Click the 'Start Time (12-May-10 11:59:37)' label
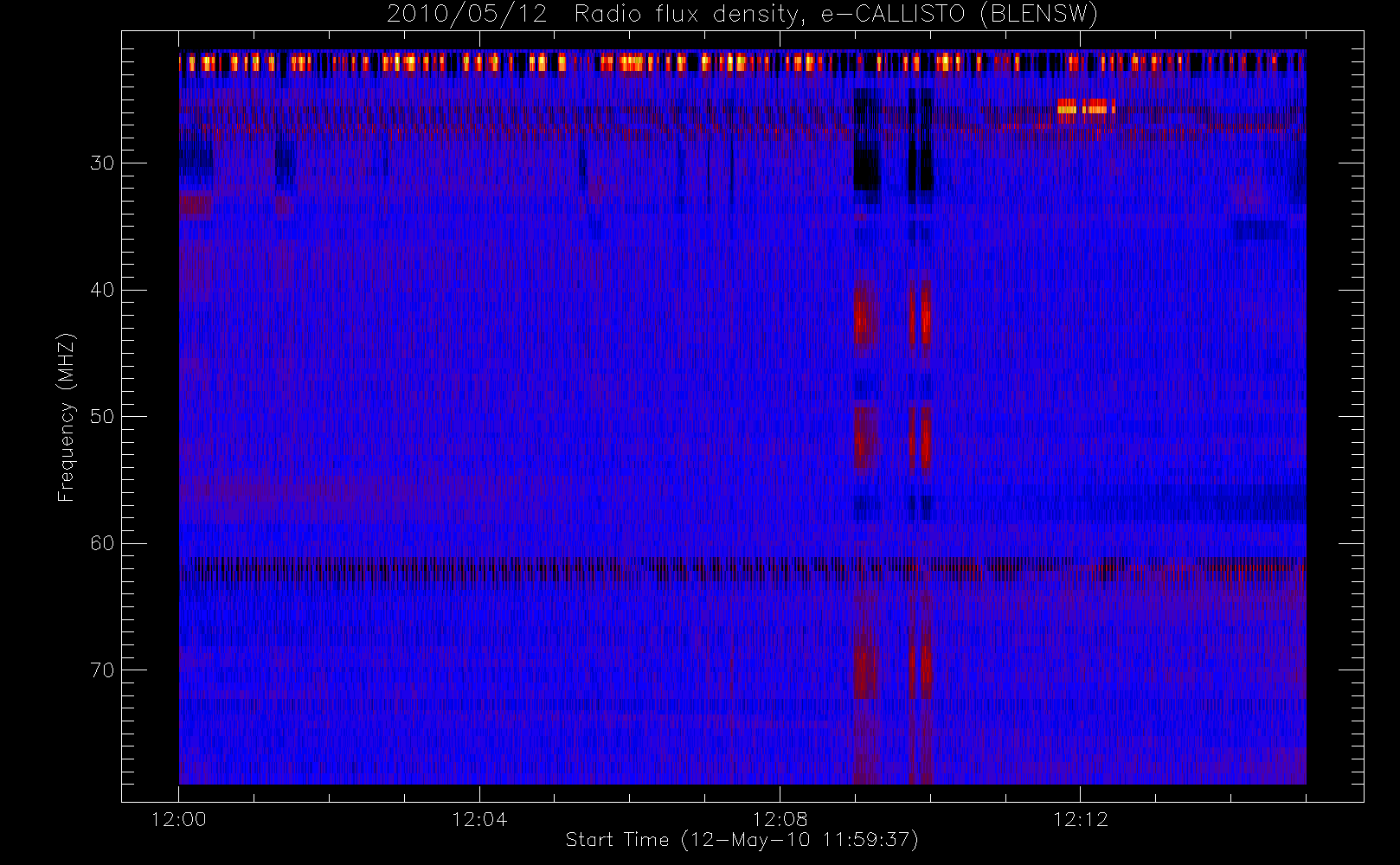This screenshot has height=865, width=1400. pyautogui.click(x=742, y=840)
